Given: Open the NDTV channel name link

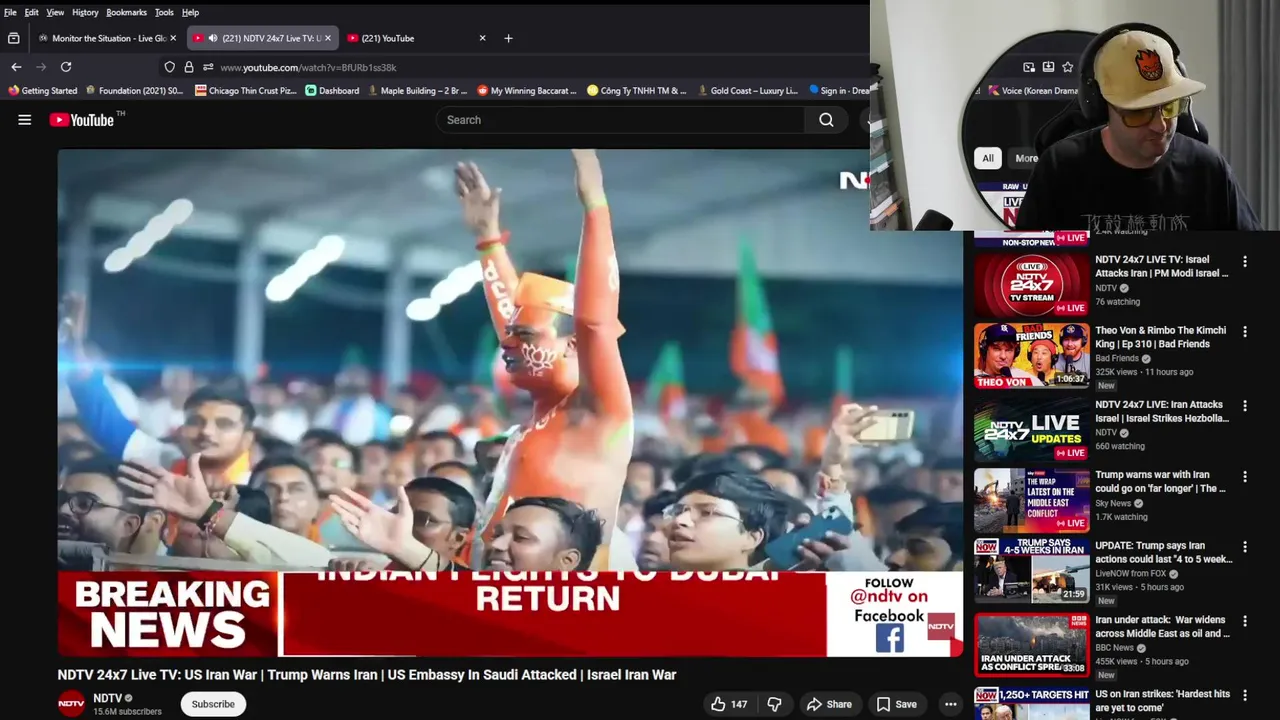Looking at the screenshot, I should tap(108, 698).
